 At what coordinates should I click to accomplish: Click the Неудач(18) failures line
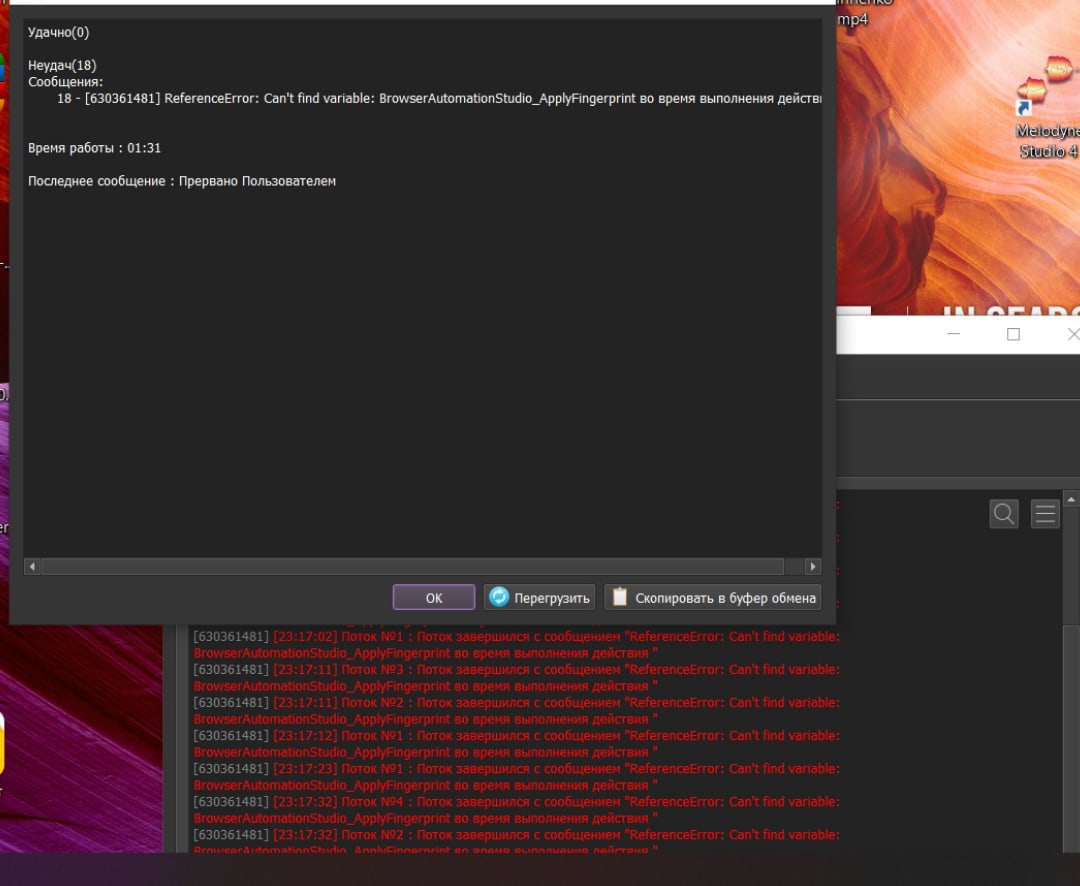pos(62,65)
